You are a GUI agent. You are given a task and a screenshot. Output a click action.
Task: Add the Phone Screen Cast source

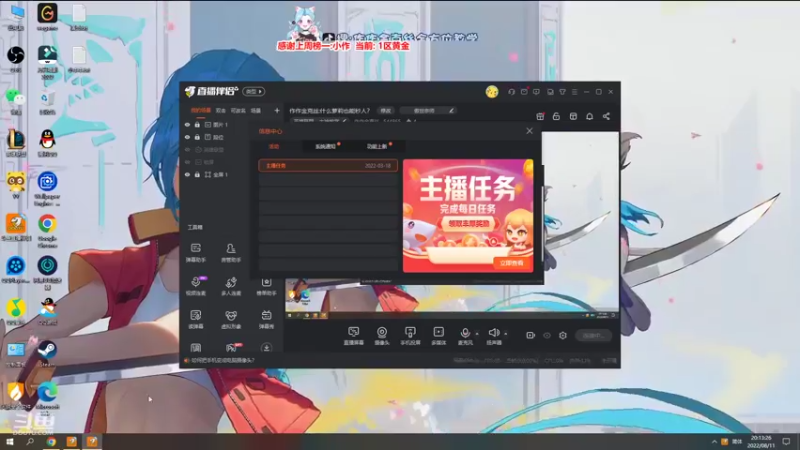point(410,336)
